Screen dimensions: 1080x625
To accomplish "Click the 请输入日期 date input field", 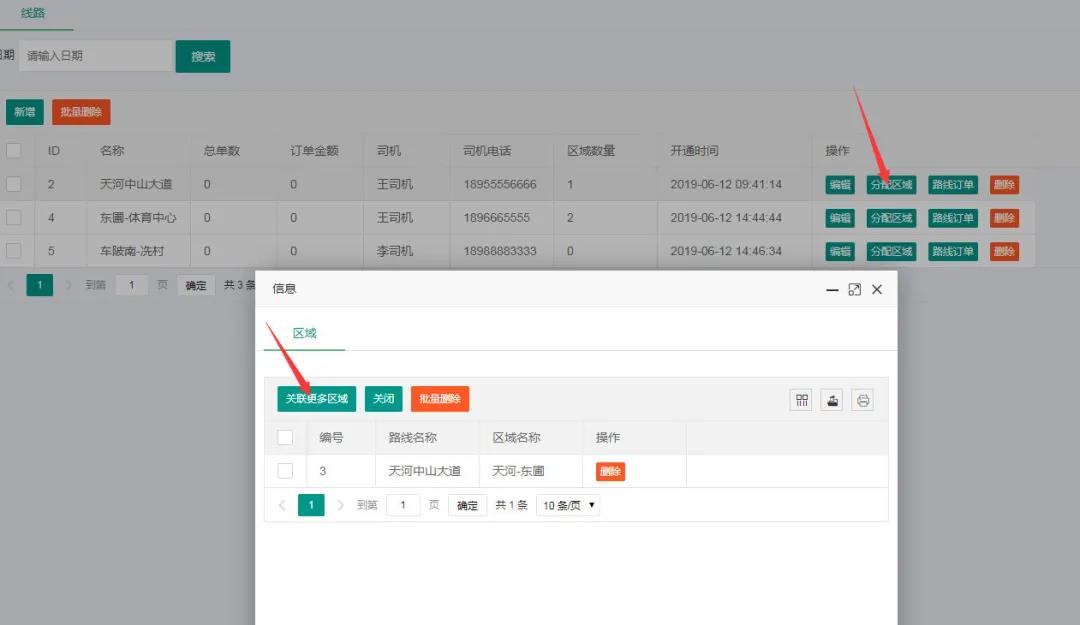I will pyautogui.click(x=95, y=56).
